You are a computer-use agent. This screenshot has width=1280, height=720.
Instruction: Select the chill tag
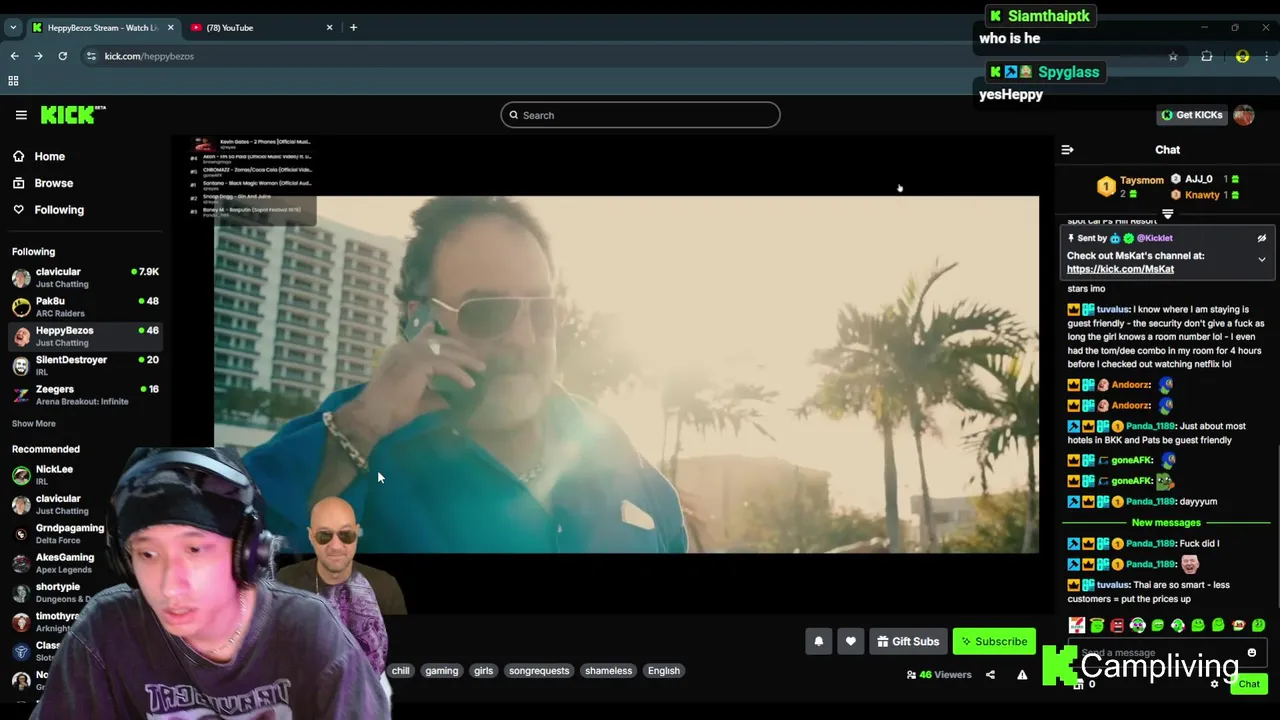tap(400, 671)
